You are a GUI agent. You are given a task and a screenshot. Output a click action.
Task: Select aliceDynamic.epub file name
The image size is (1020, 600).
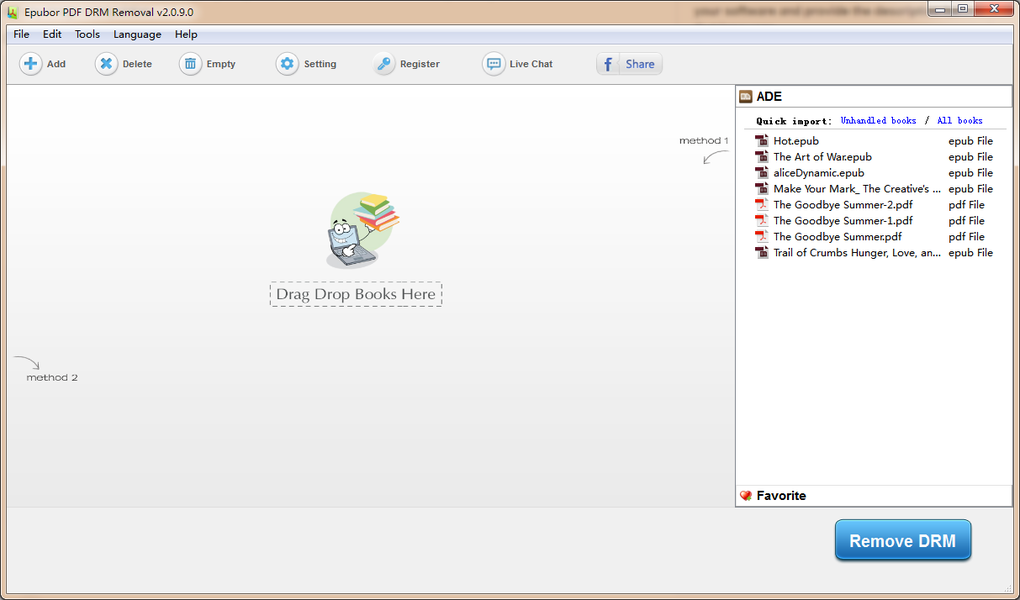818,172
